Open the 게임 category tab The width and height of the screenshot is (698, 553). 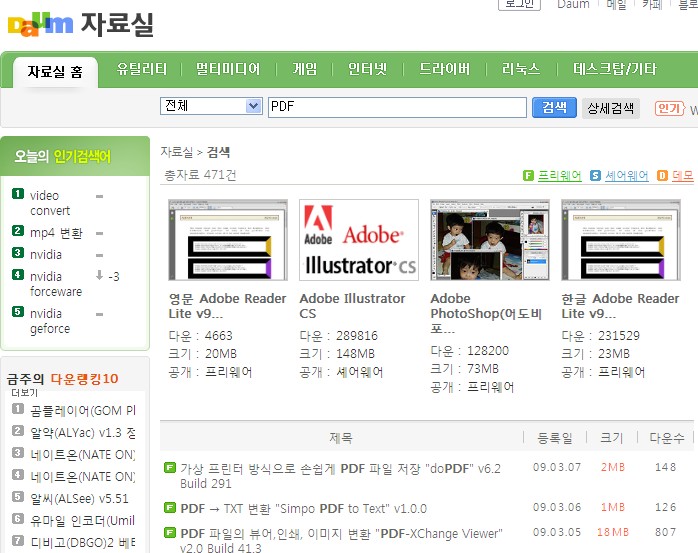(304, 69)
